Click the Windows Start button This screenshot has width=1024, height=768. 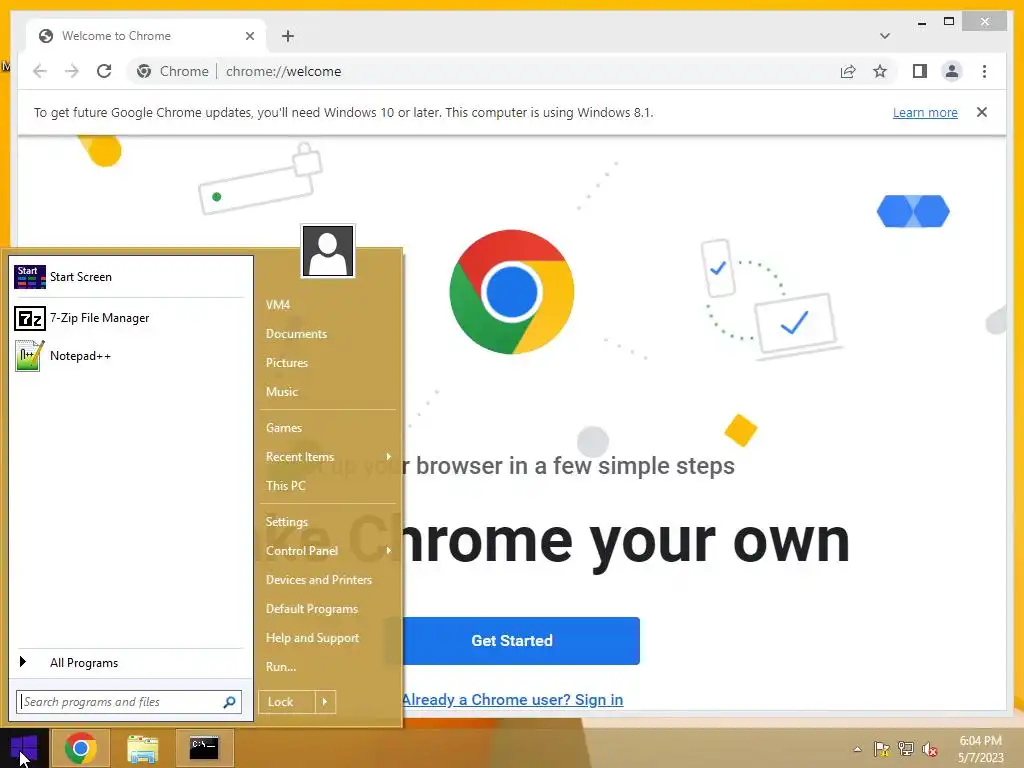(24, 748)
